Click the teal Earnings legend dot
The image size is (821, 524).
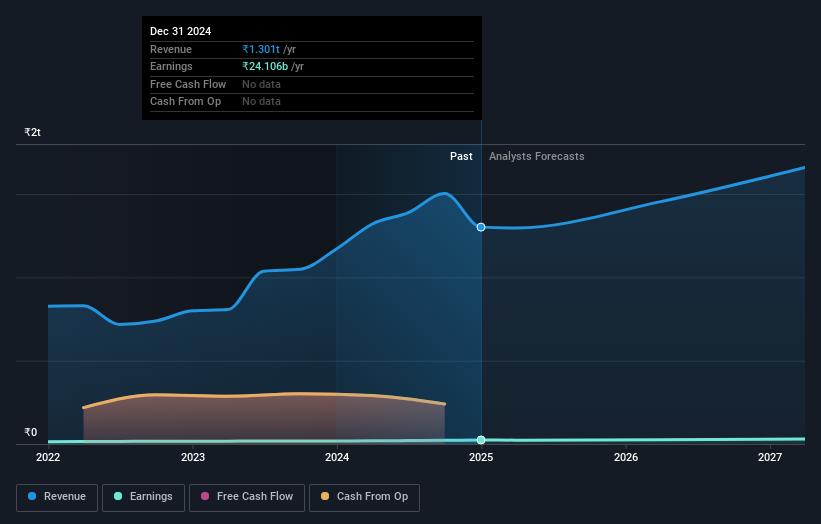click(118, 496)
